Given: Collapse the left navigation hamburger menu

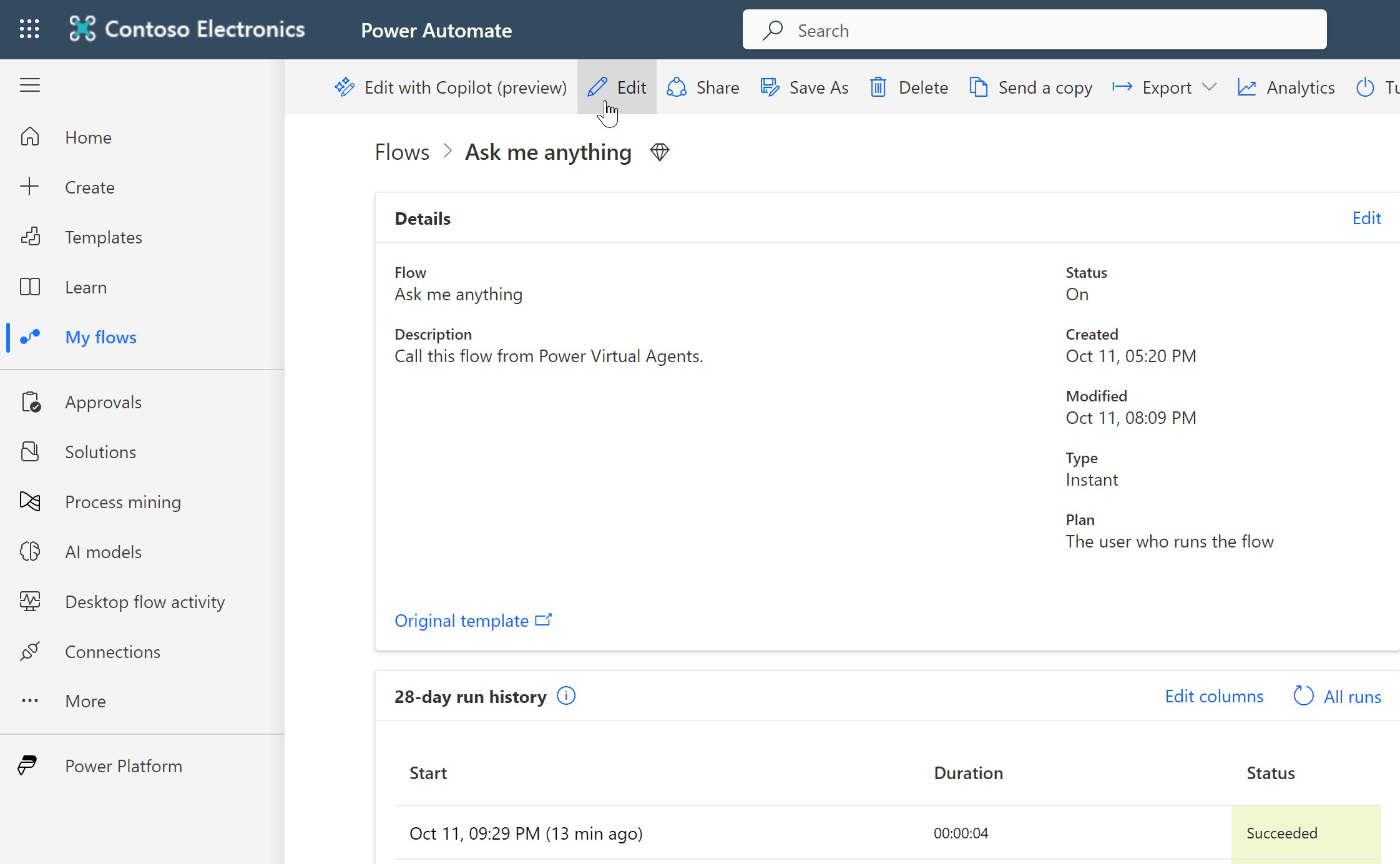Looking at the screenshot, I should (29, 85).
